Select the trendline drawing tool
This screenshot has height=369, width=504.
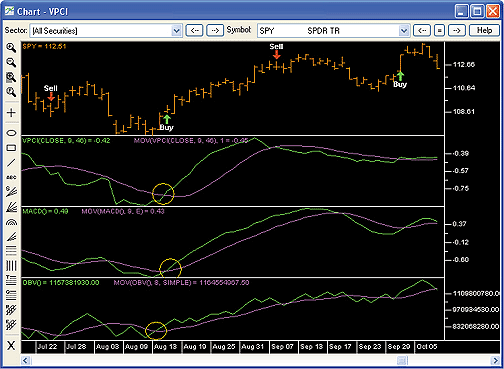tap(11, 163)
